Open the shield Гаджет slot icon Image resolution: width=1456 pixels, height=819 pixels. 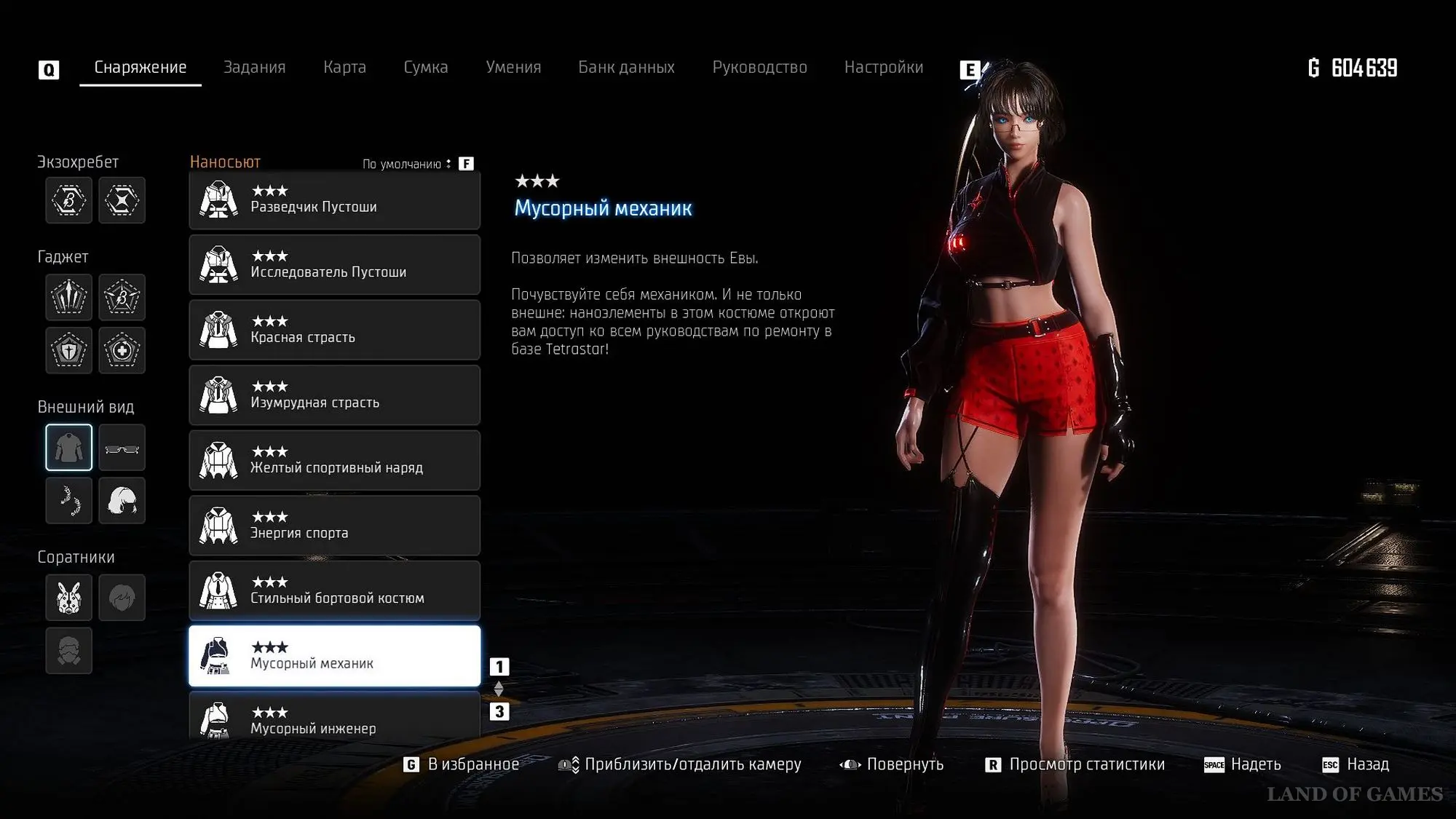[x=69, y=350]
